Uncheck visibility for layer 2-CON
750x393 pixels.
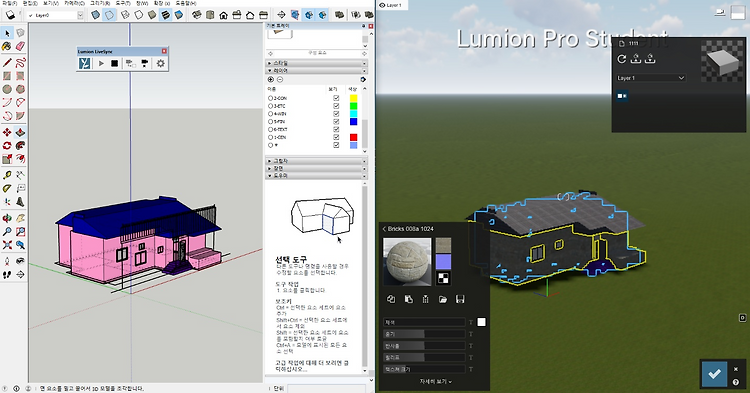pyautogui.click(x=336, y=98)
